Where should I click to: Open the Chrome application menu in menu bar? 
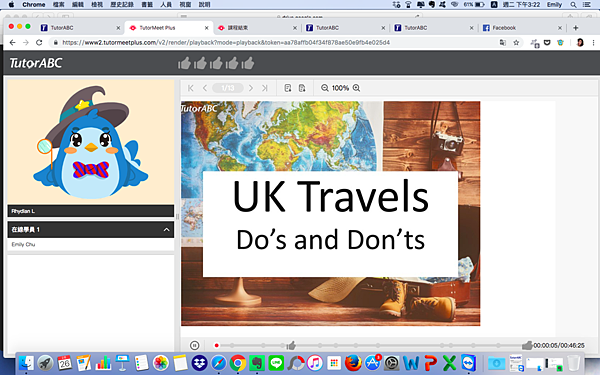pyautogui.click(x=34, y=5)
